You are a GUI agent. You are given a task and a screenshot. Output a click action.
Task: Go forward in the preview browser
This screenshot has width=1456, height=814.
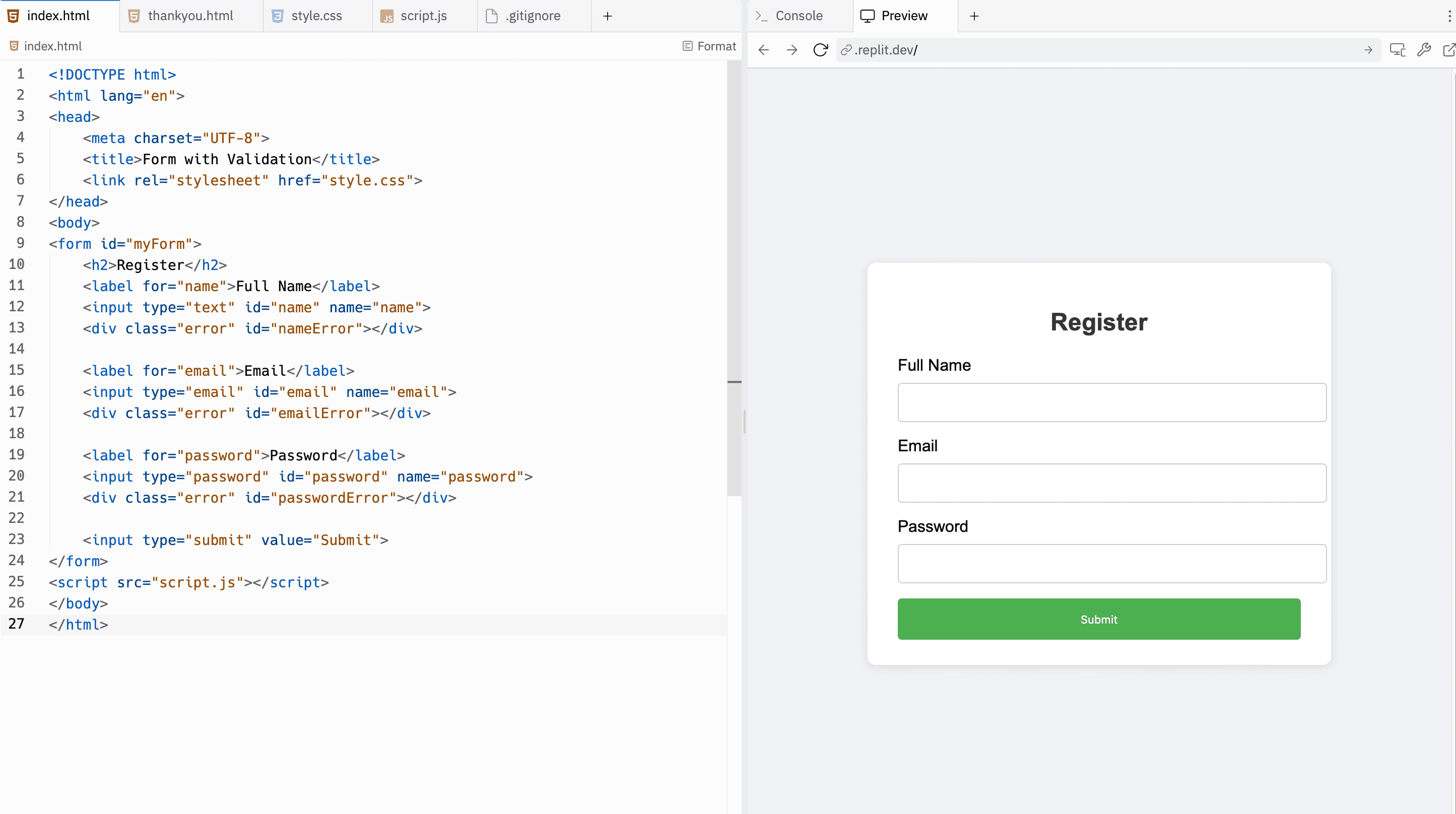[x=792, y=50]
